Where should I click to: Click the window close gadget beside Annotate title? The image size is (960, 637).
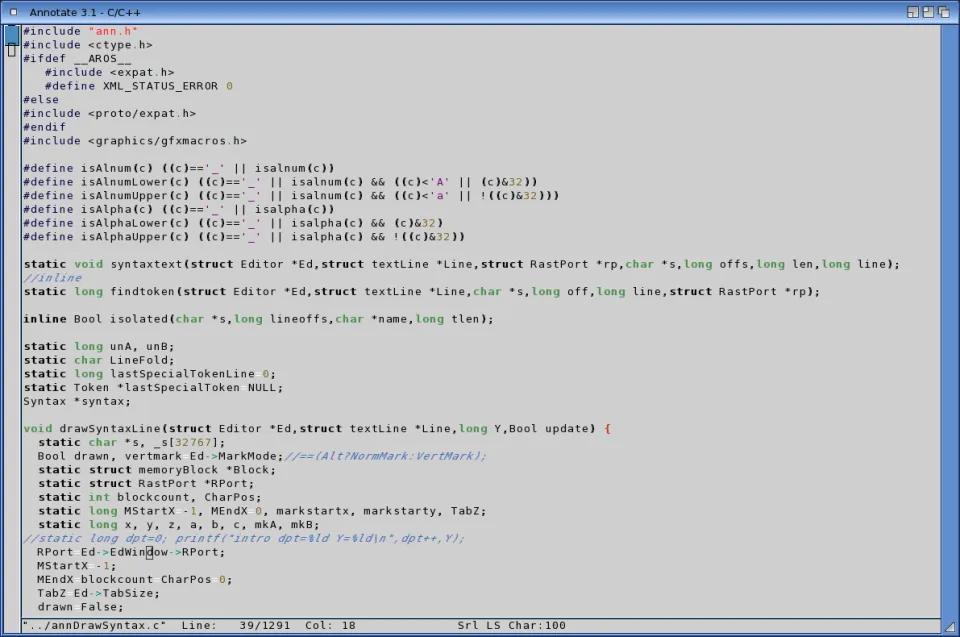point(13,11)
